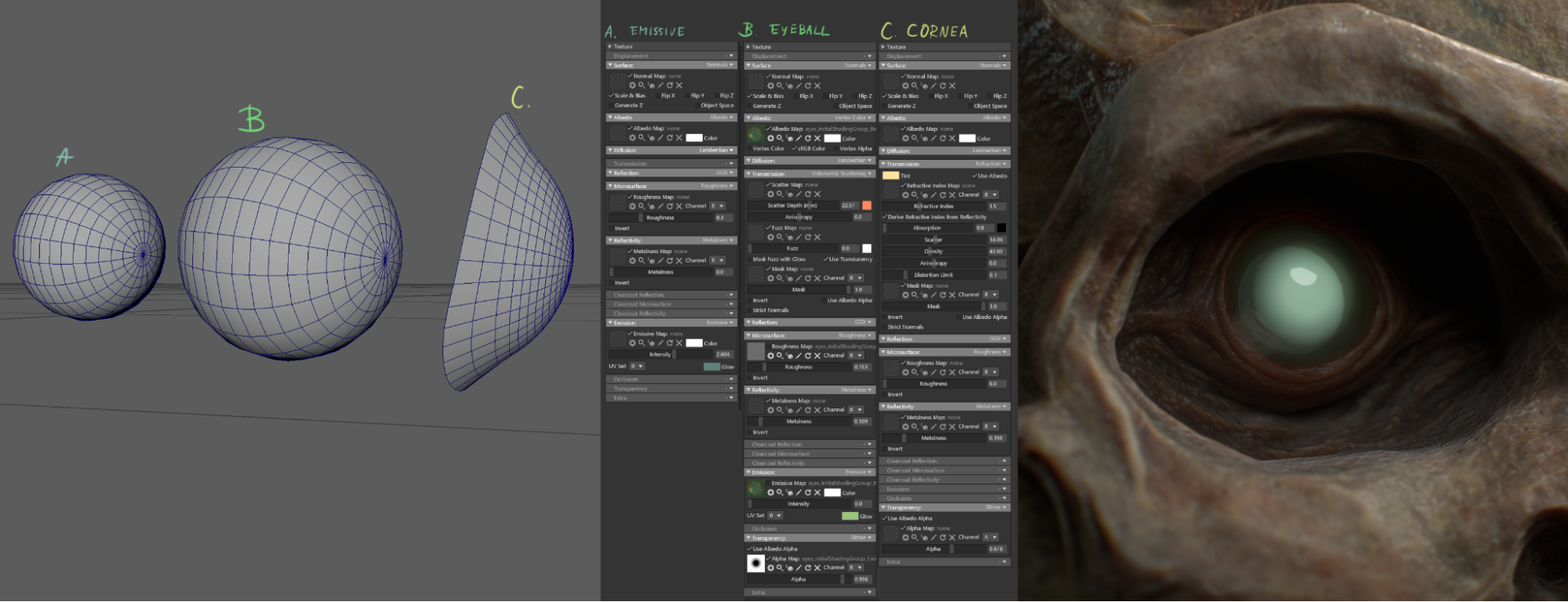
Task: Toggle Use Albedo Alpha under Eyeball Transparency
Action: [750, 549]
